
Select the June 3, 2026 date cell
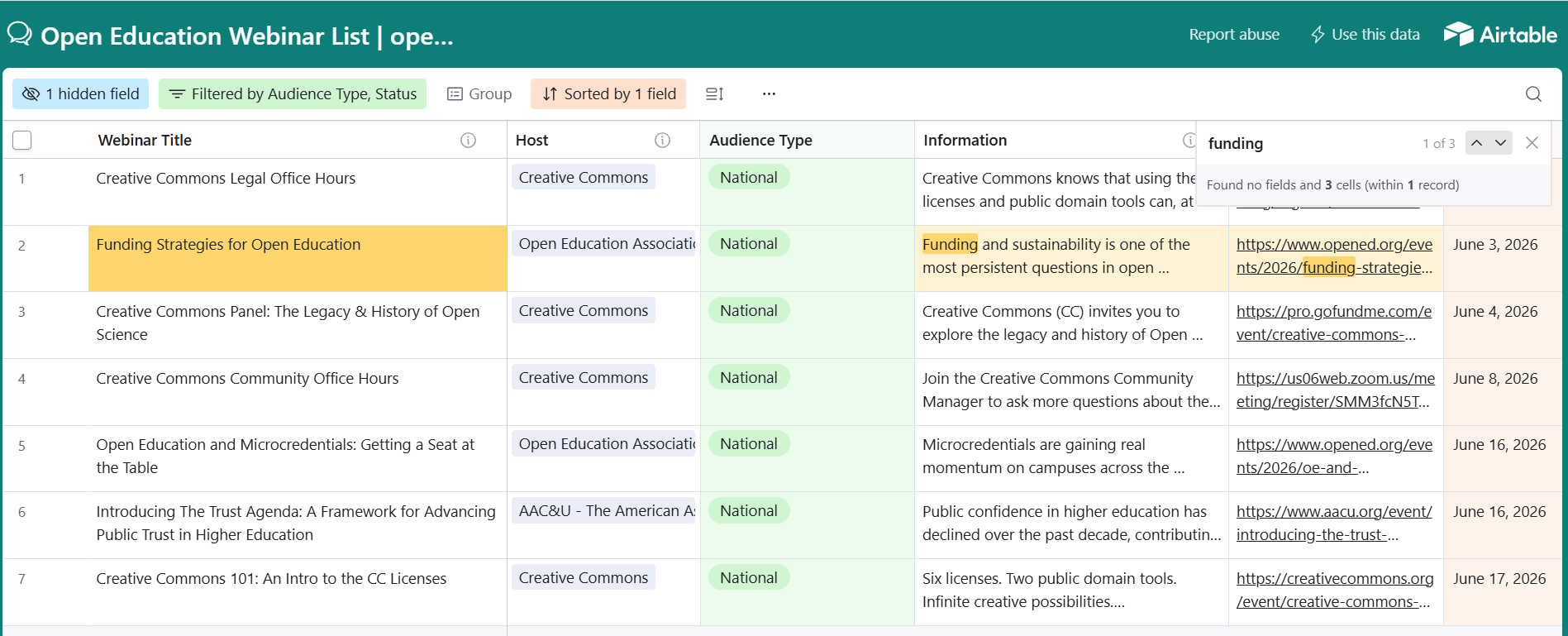coord(1502,258)
